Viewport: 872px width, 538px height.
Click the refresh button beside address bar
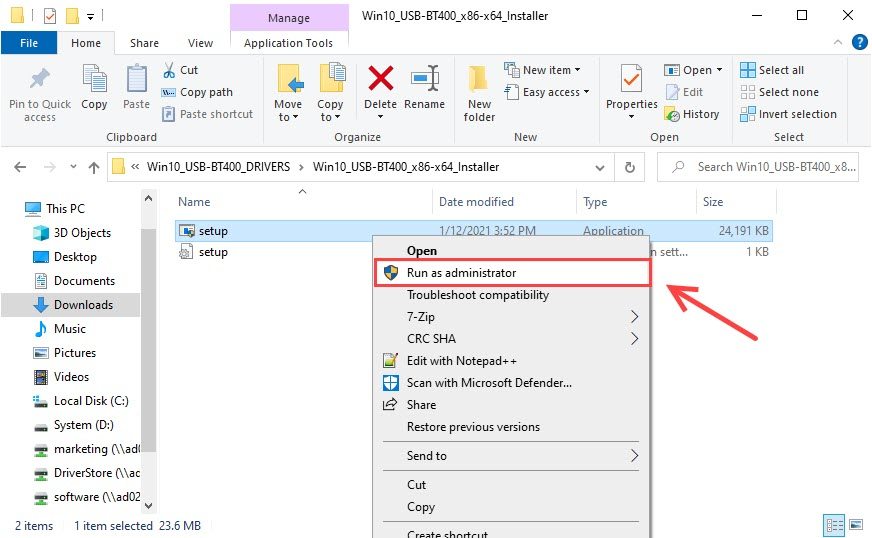coord(629,167)
